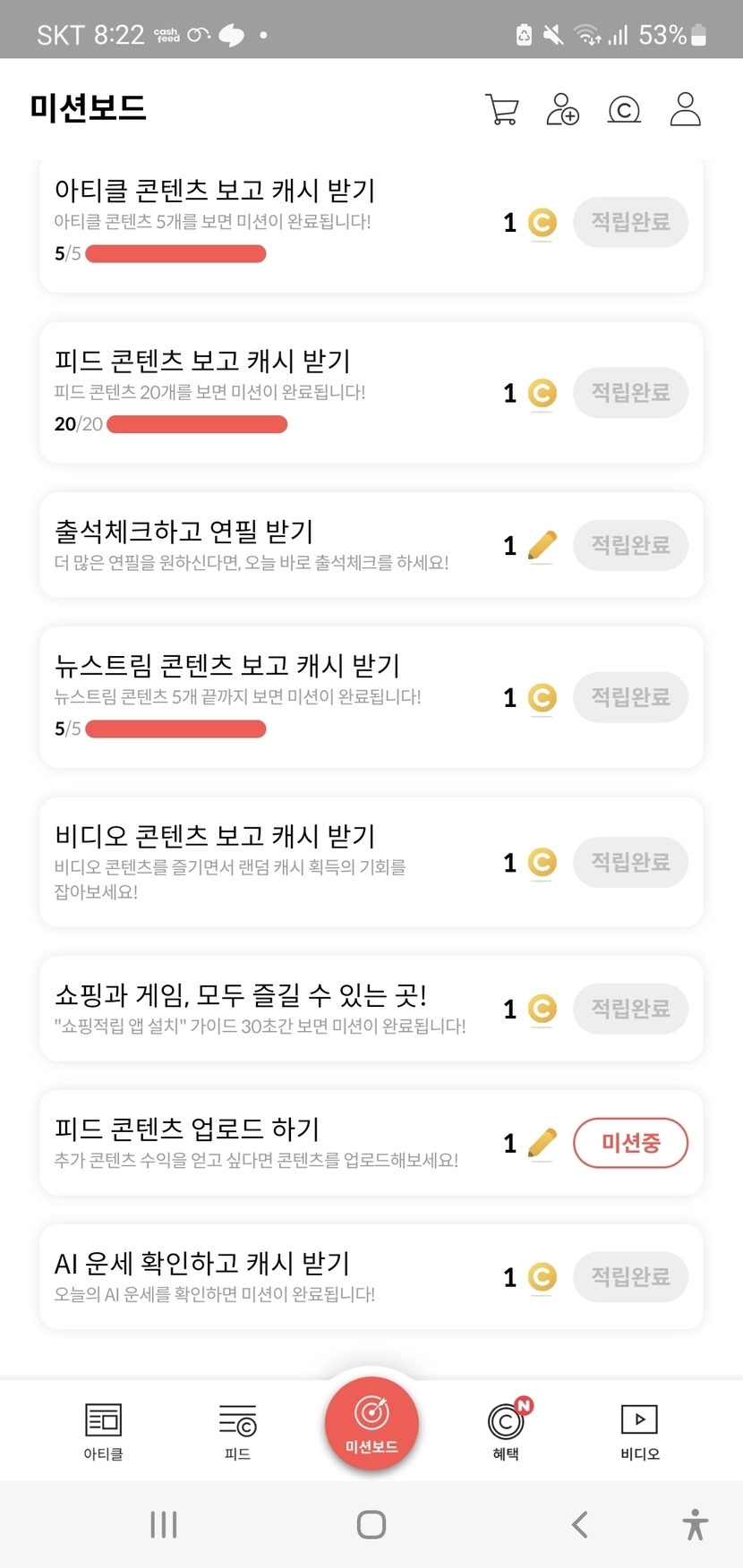Open the cash coin balance icon
The image size is (743, 1568).
(x=624, y=109)
